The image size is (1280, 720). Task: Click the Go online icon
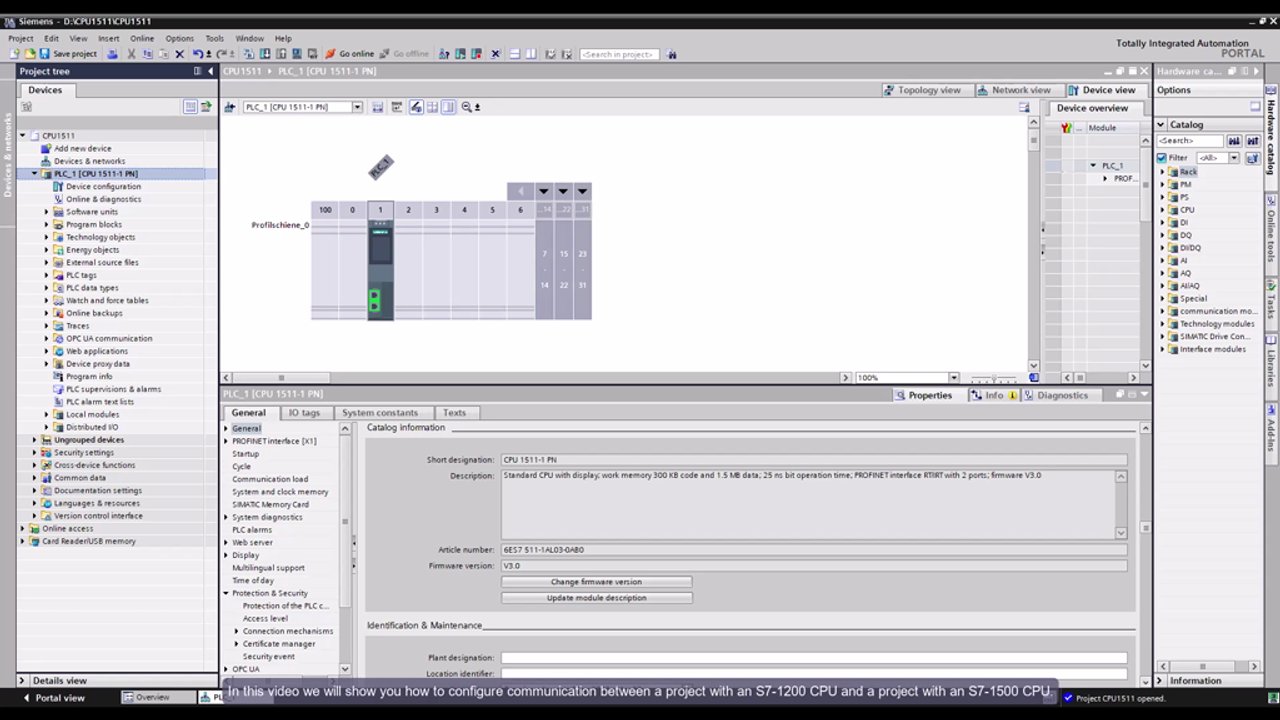tap(350, 54)
